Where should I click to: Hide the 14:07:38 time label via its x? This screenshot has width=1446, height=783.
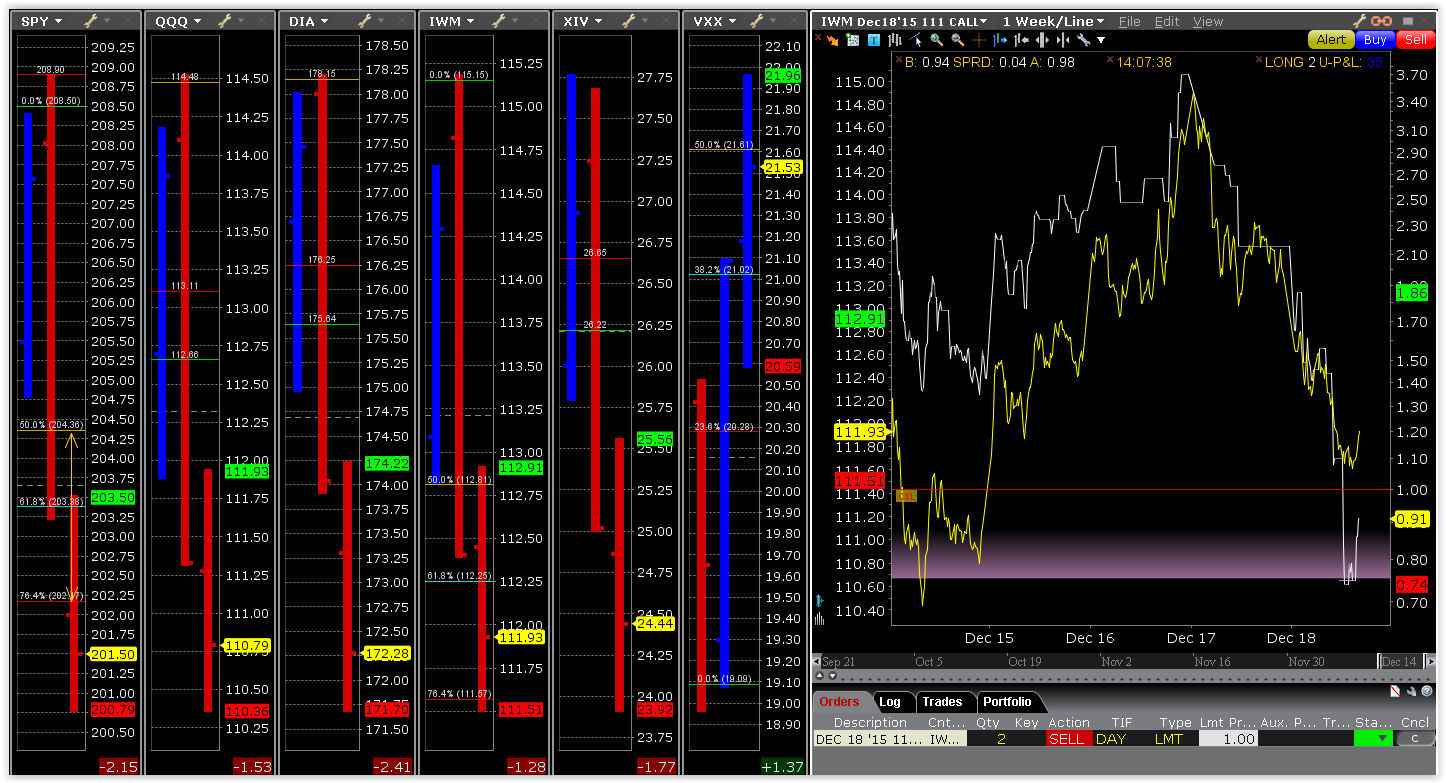pyautogui.click(x=1109, y=60)
